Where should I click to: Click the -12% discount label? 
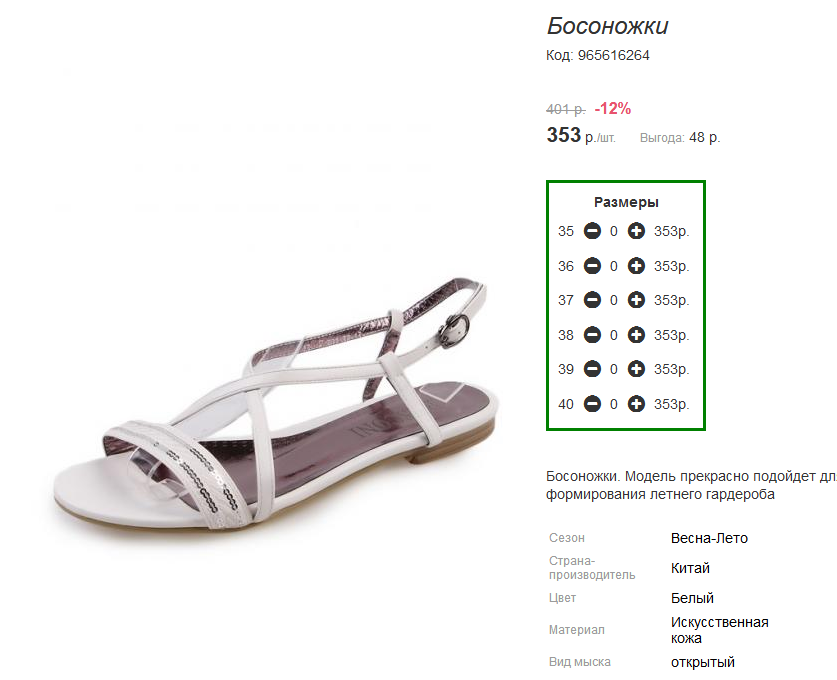point(613,109)
